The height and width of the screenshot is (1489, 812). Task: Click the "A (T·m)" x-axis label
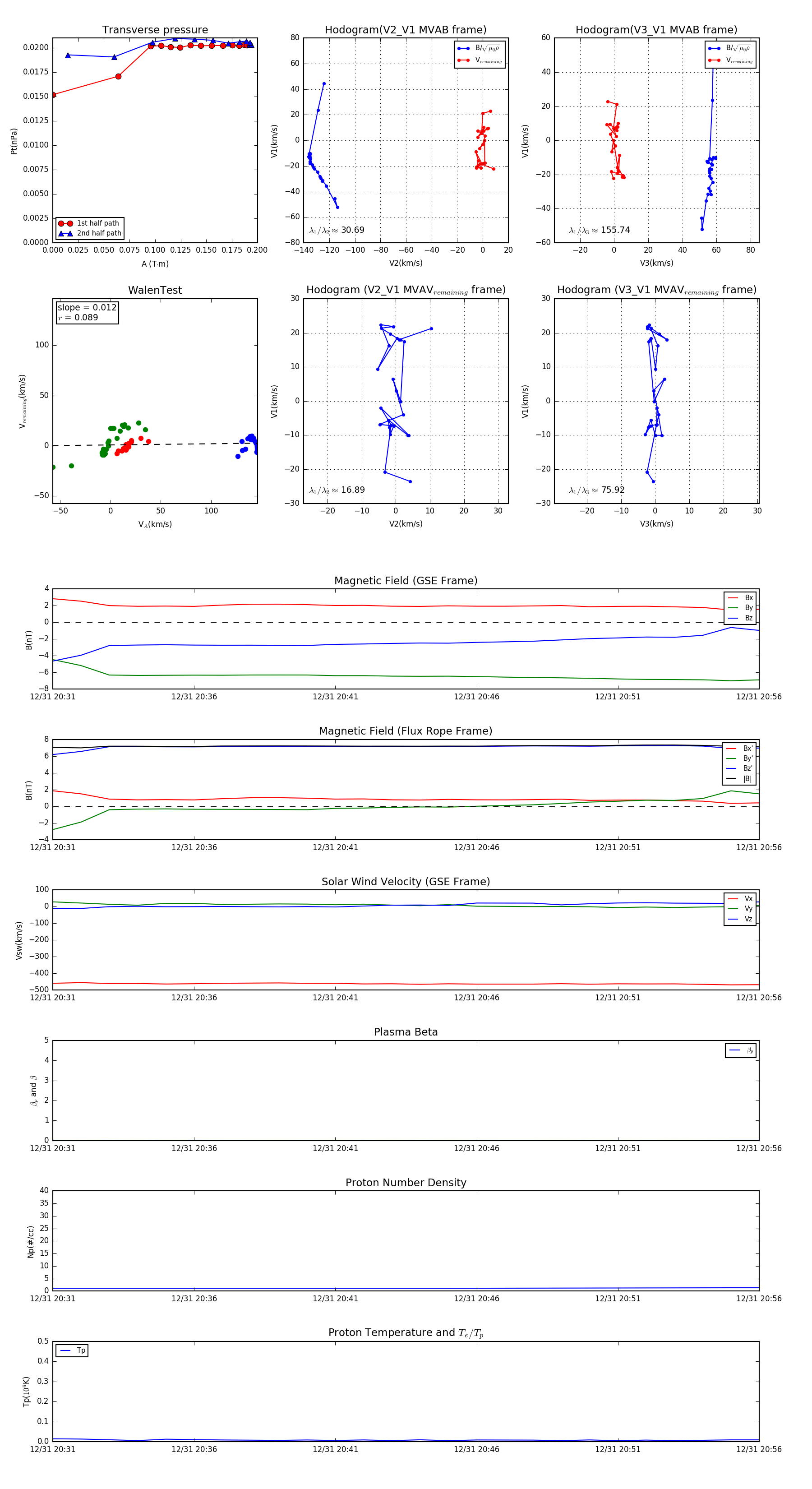[155, 264]
